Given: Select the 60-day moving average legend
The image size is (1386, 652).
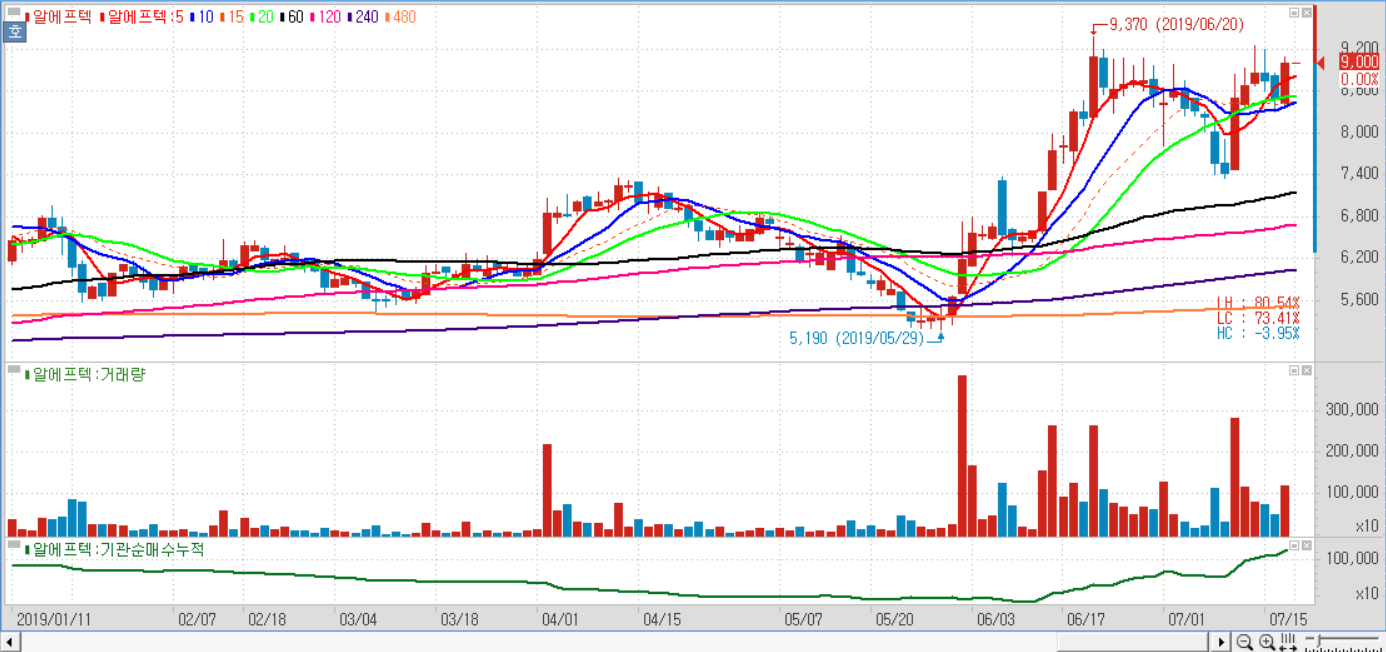Looking at the screenshot, I should pyautogui.click(x=294, y=17).
